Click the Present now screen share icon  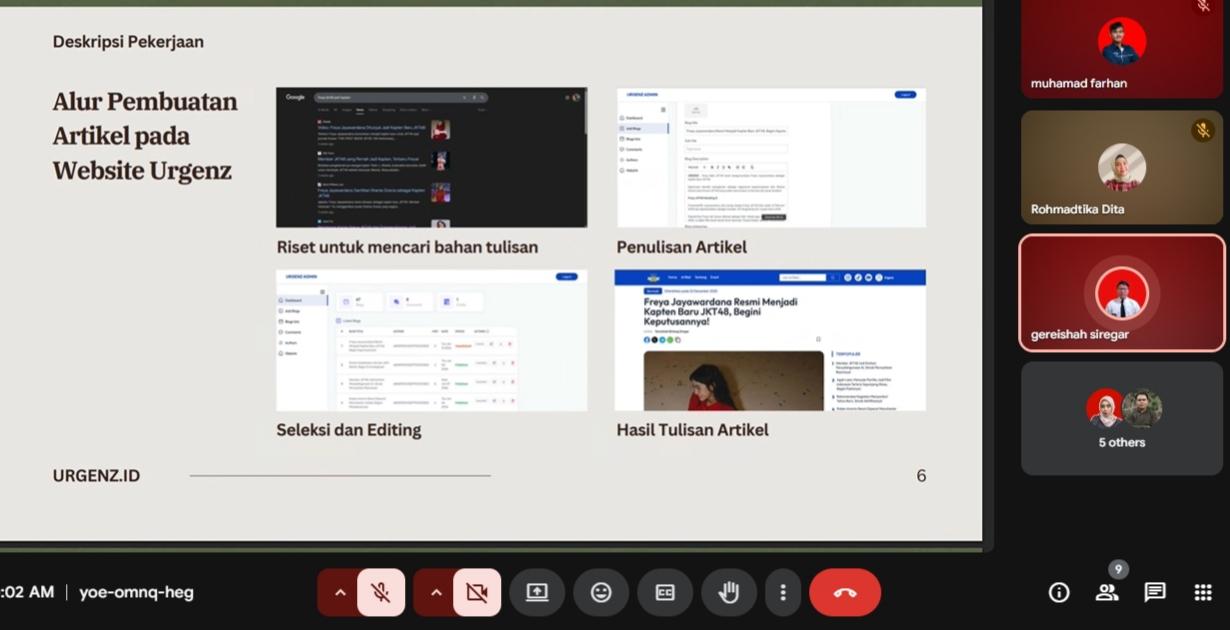(x=537, y=592)
